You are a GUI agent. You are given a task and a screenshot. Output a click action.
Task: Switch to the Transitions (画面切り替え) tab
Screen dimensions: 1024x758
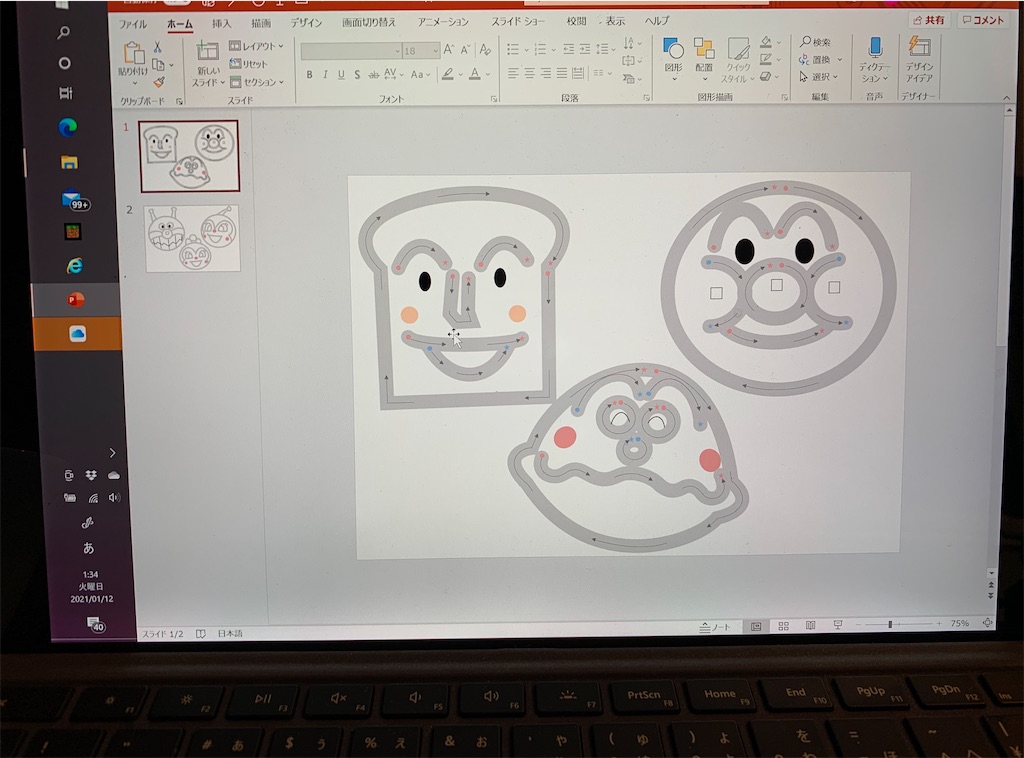click(x=369, y=22)
